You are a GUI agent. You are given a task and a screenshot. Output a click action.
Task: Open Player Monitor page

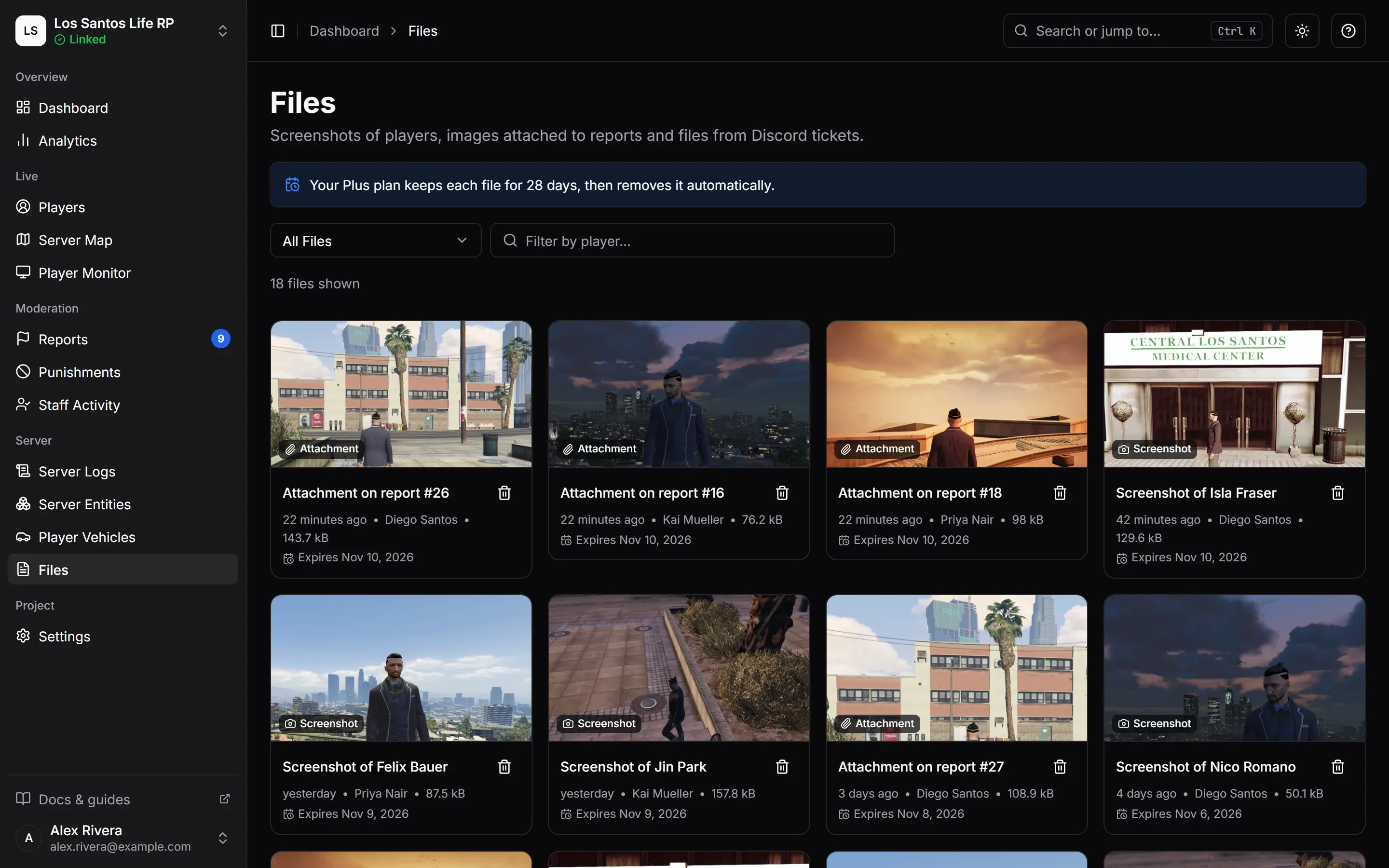tap(123, 272)
